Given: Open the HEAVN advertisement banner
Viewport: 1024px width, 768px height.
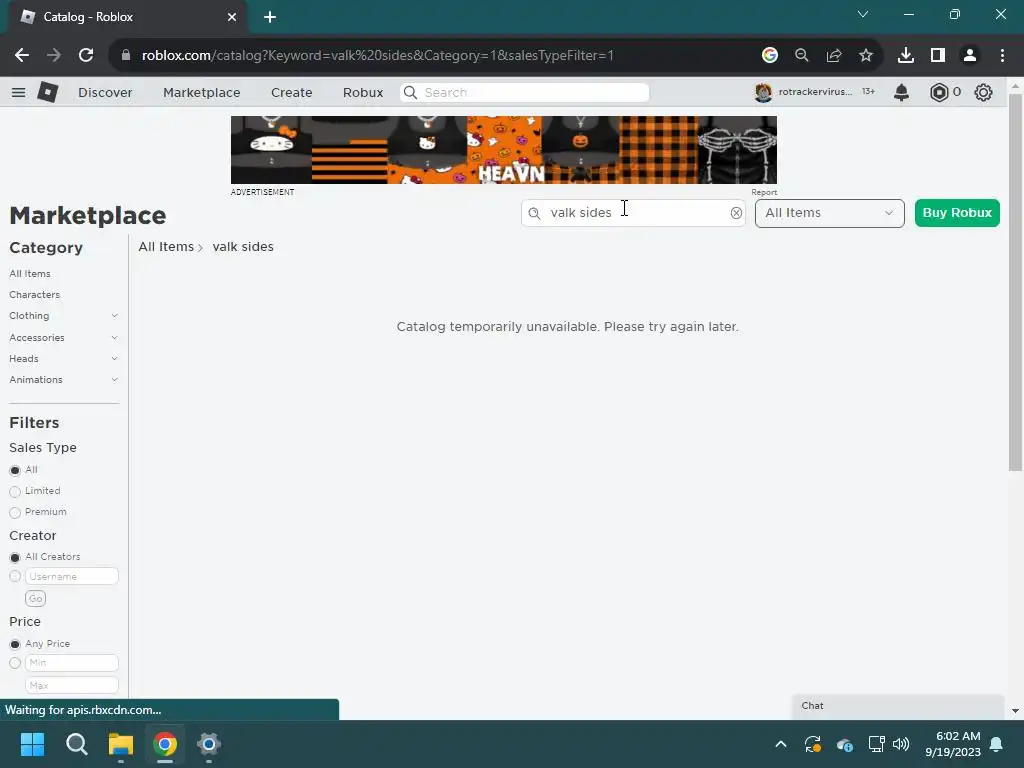Looking at the screenshot, I should 504,150.
